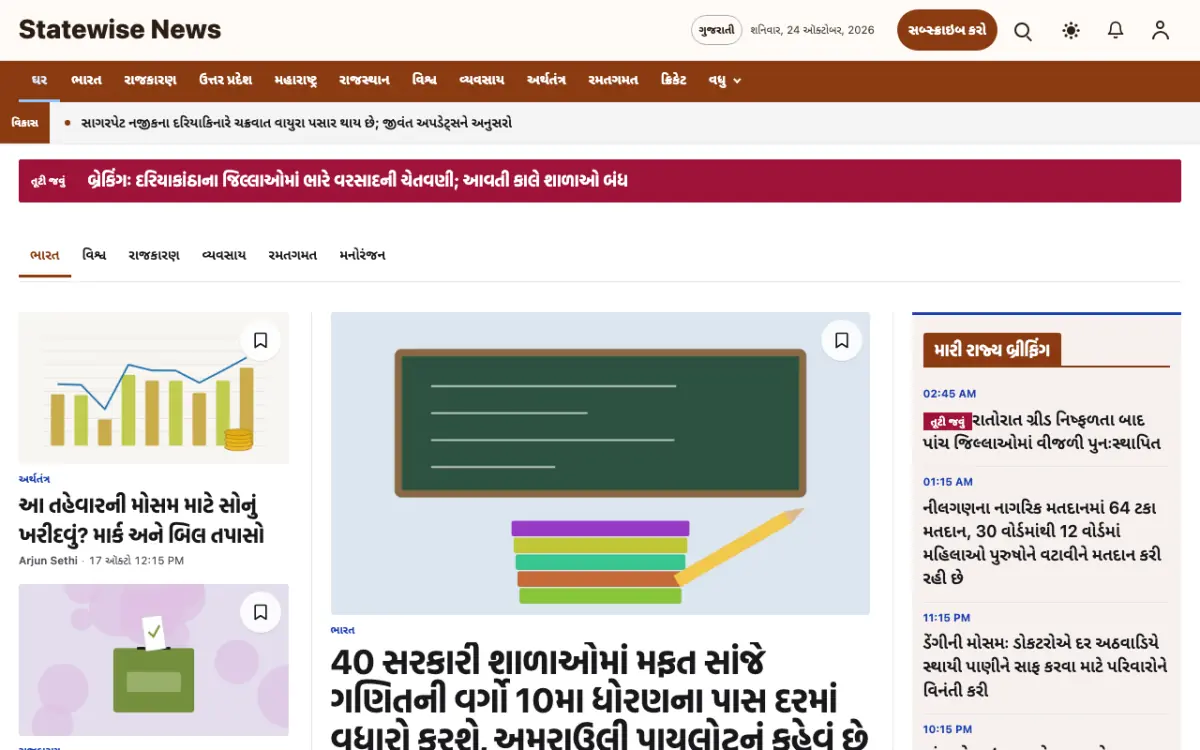Bookmark the ballot box article
Viewport: 1200px width, 750px height.
tap(260, 612)
